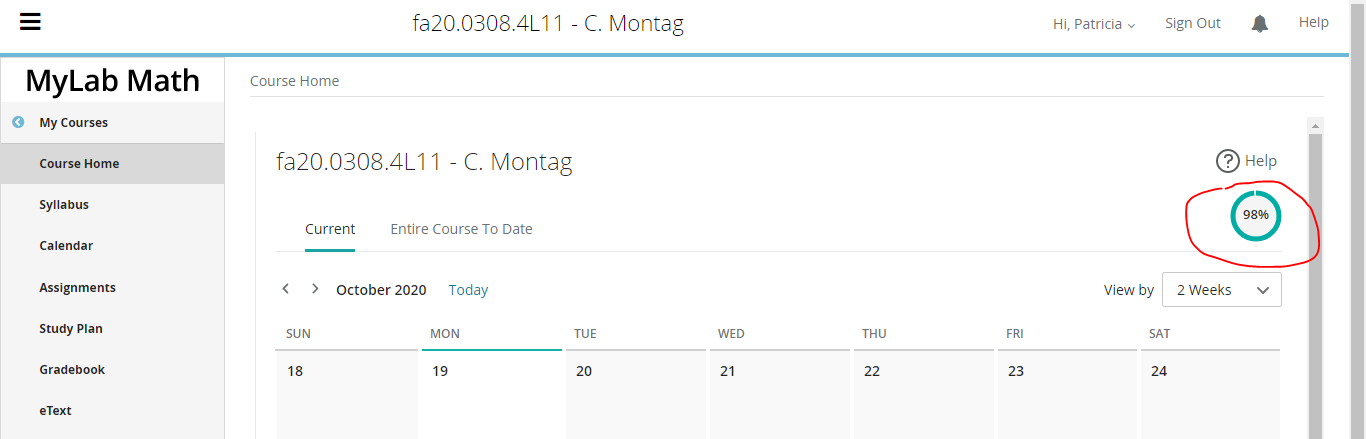Click the notifications bell icon
This screenshot has height=439, width=1366.
coord(1260,23)
